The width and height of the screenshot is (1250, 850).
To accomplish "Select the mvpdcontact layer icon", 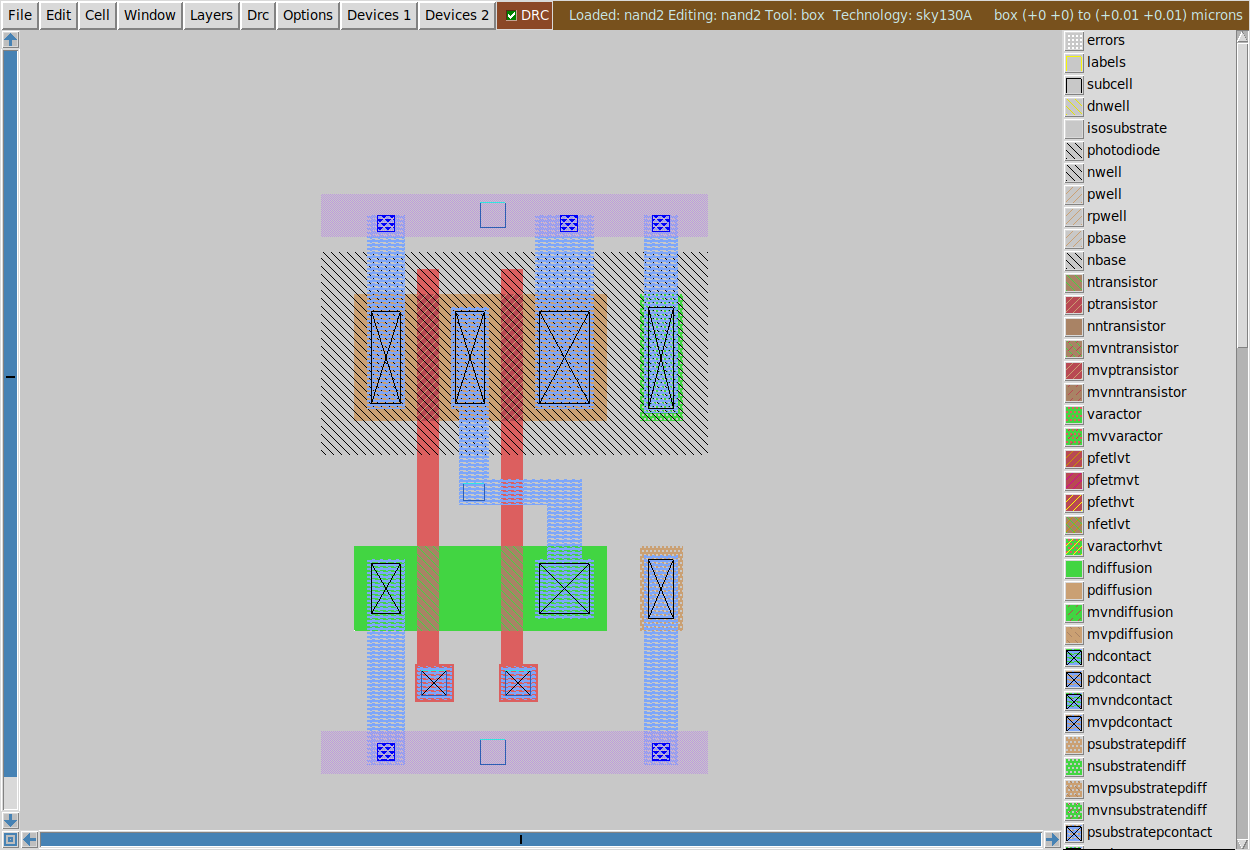I will [1074, 723].
